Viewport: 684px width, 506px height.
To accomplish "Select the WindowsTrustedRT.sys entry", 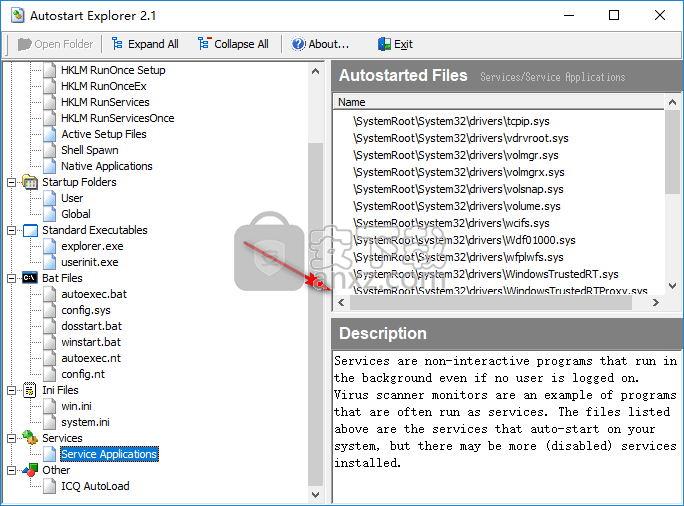I will (486, 274).
